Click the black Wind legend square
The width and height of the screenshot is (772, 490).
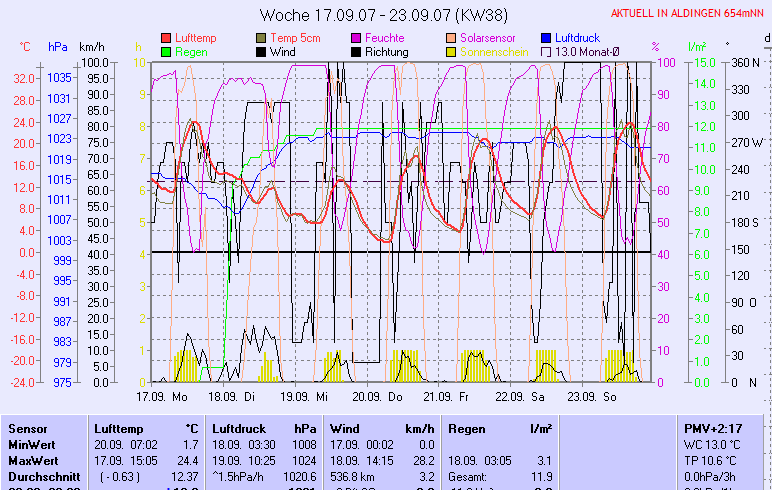262,52
